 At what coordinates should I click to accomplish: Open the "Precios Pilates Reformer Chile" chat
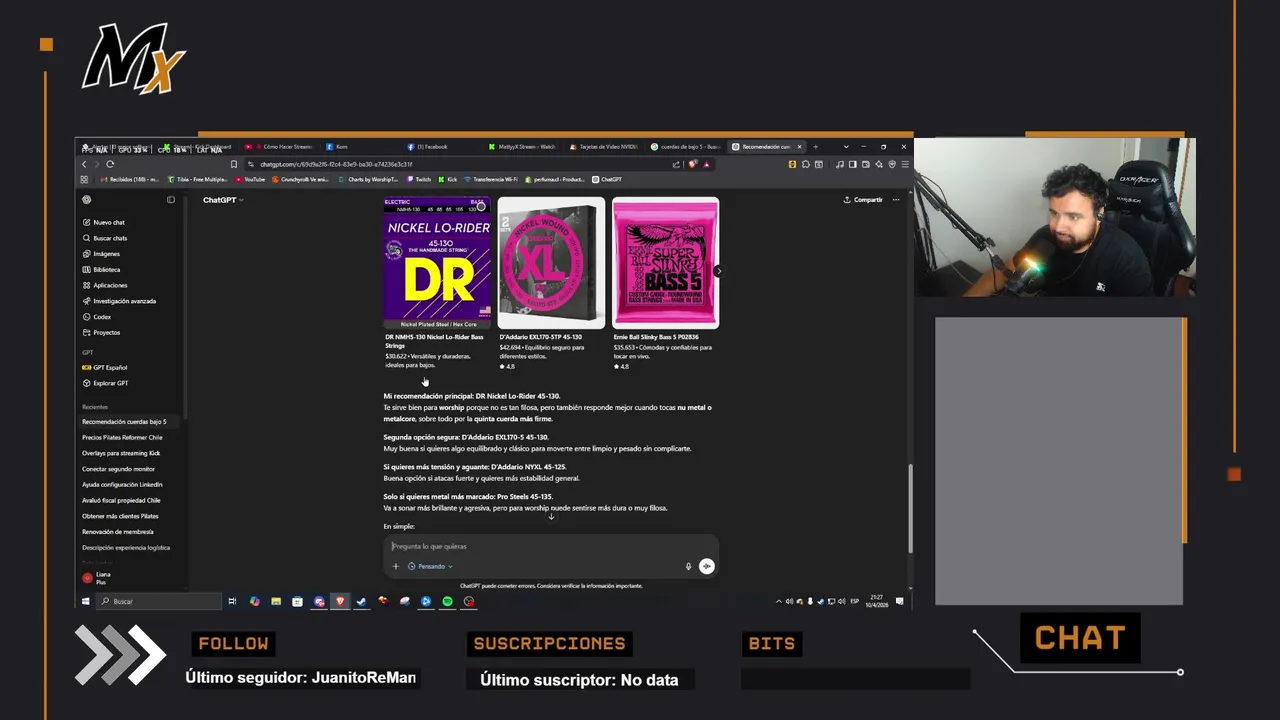click(128, 437)
